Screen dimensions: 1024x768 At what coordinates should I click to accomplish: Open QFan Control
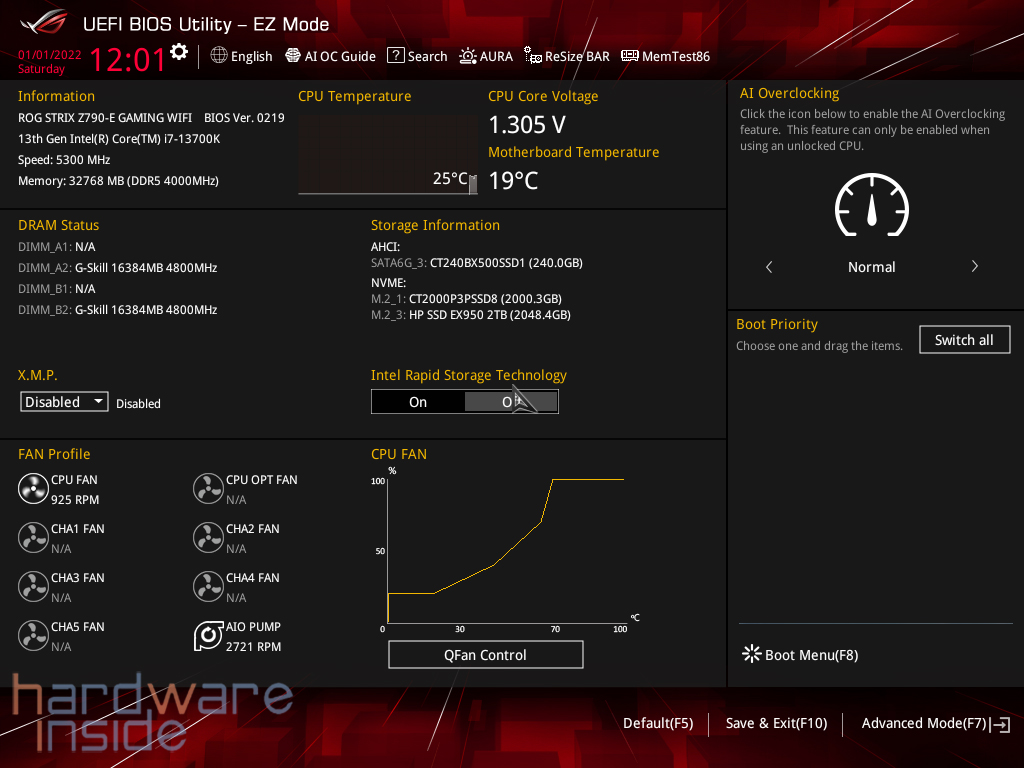485,654
